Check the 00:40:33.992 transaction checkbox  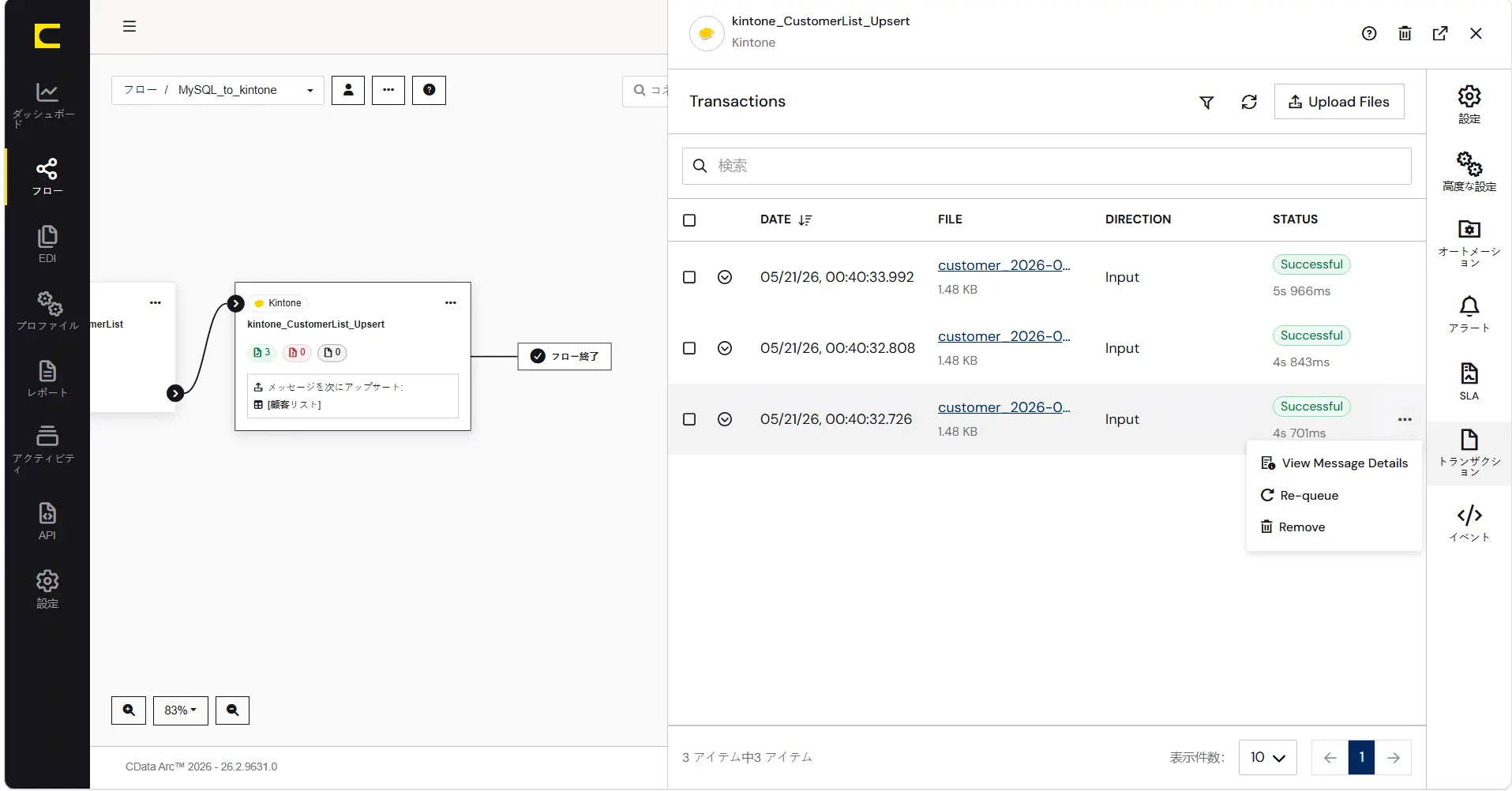(x=689, y=277)
